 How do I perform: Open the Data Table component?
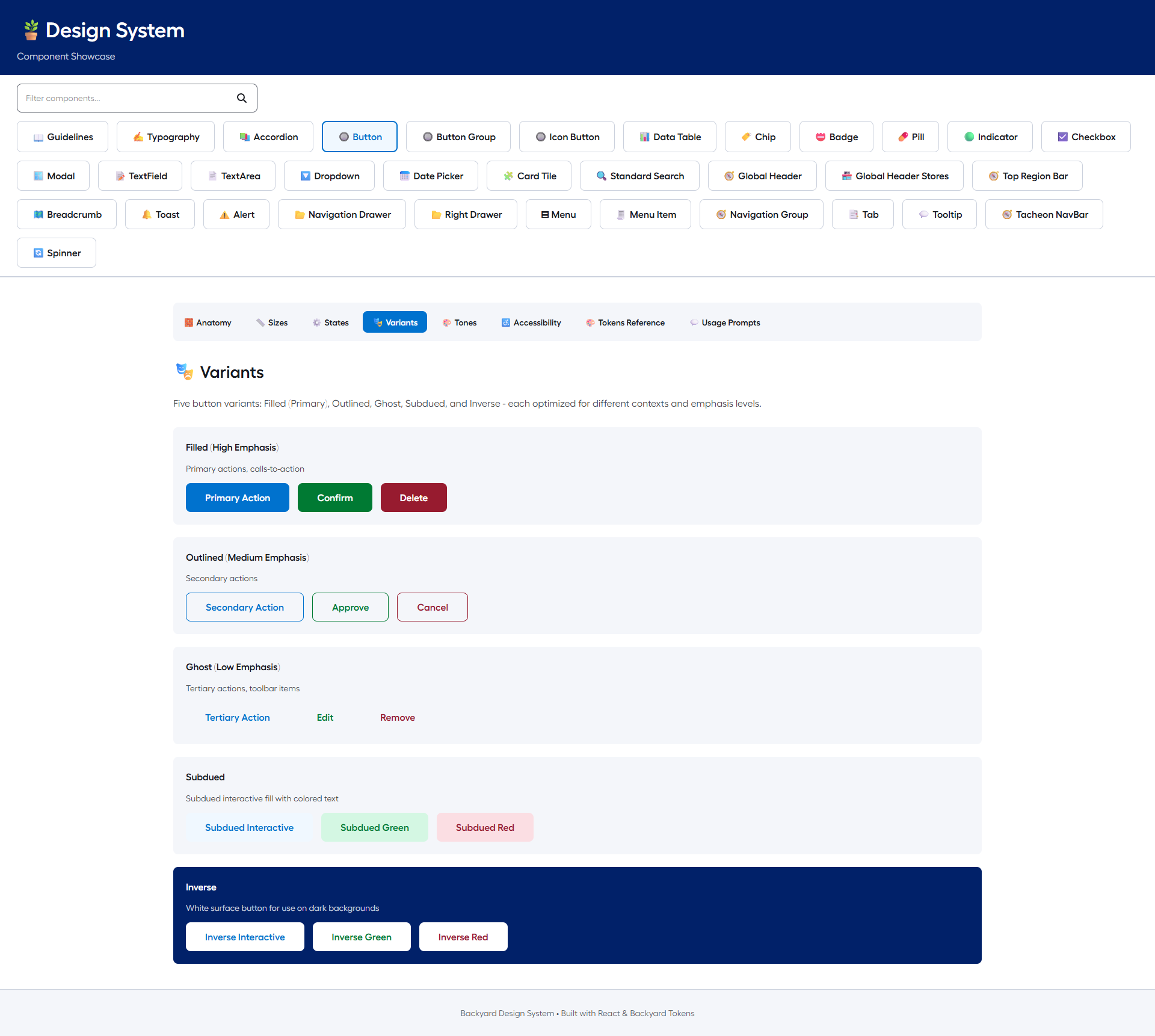pos(670,137)
